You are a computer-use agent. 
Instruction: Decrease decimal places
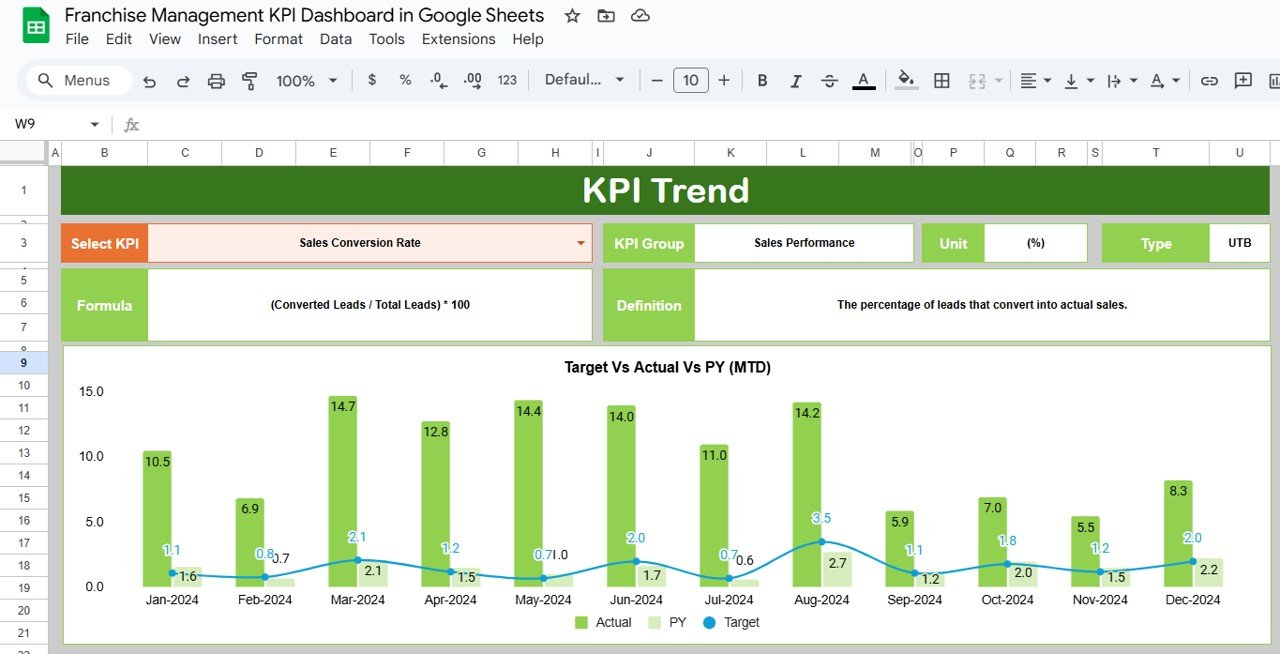tap(438, 80)
